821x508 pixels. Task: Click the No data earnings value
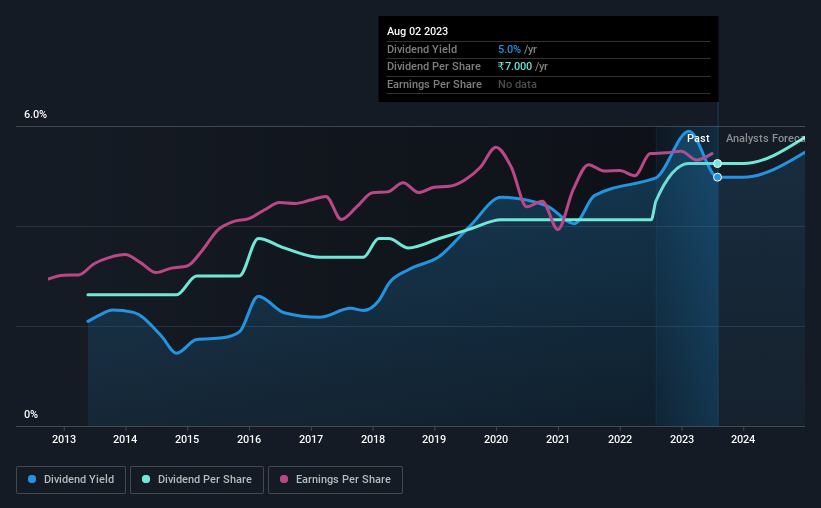coord(517,84)
